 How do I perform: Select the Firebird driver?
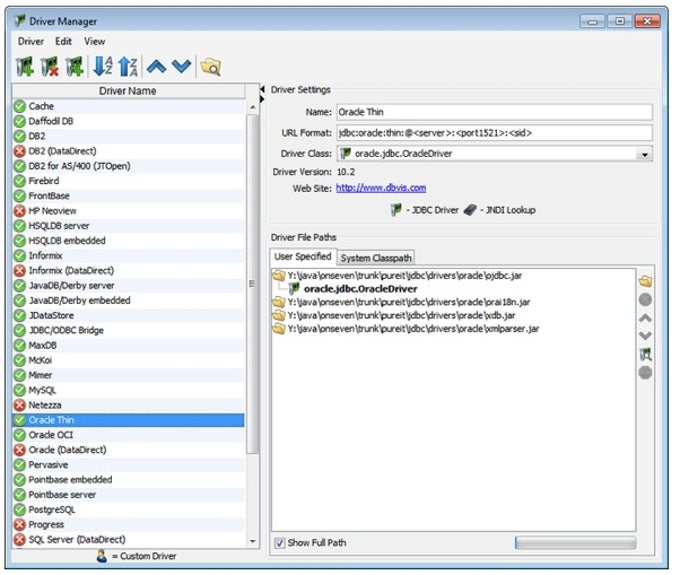point(128,181)
